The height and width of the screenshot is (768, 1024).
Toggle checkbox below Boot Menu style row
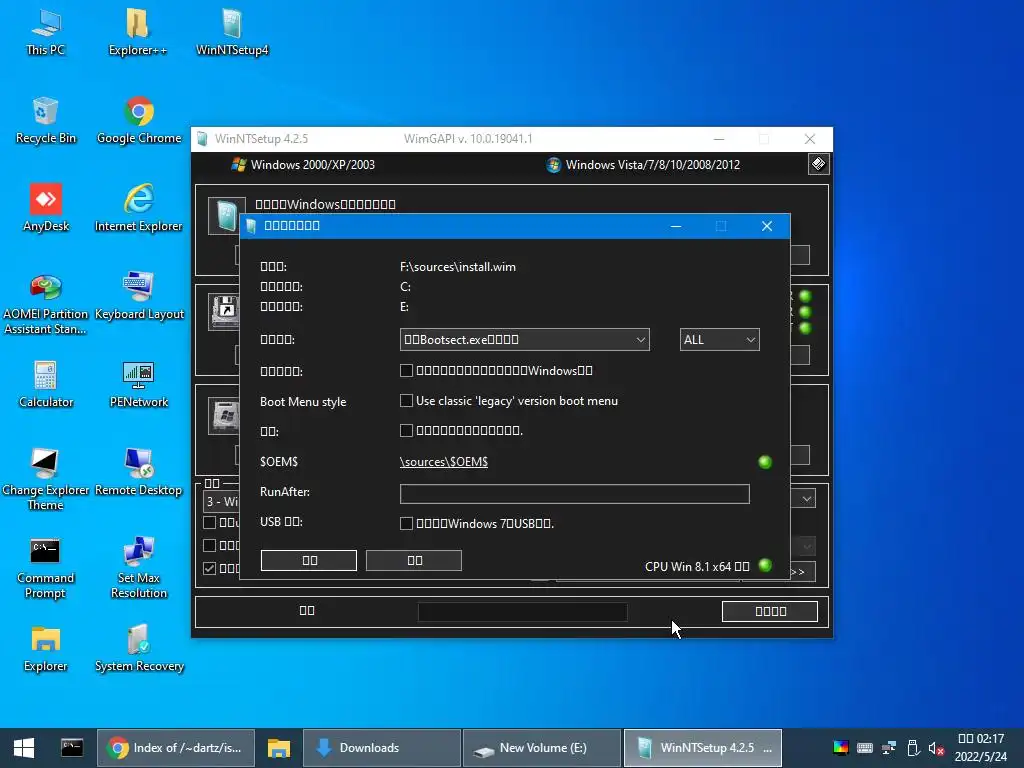pyautogui.click(x=406, y=430)
